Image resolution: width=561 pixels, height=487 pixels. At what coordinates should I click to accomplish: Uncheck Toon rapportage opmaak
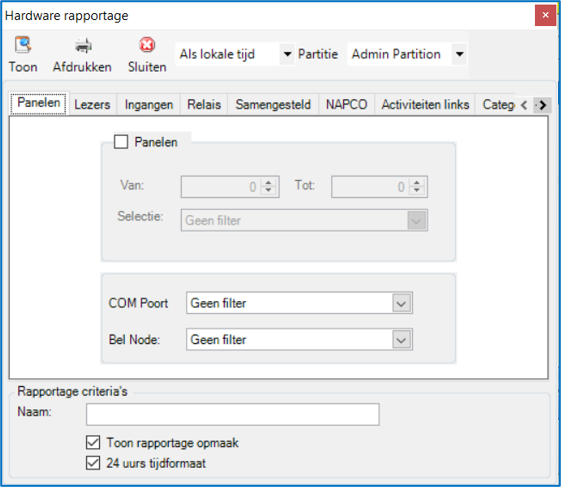93,443
